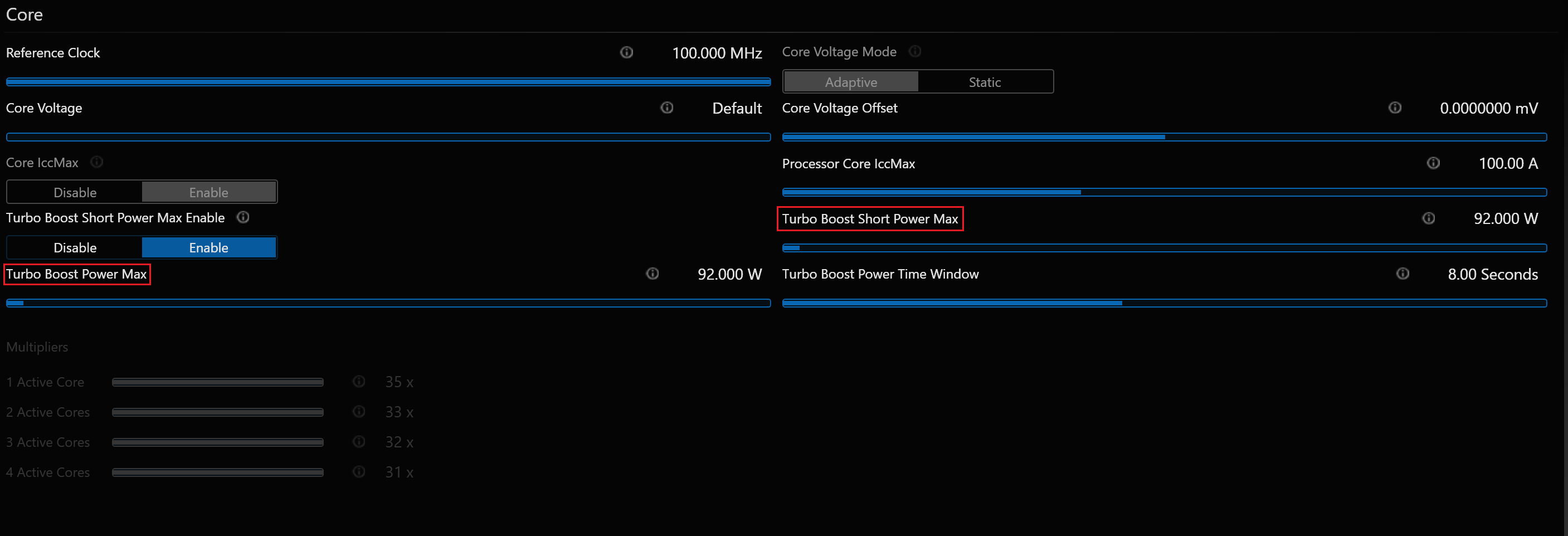The width and height of the screenshot is (1568, 536).
Task: Select Static core voltage mode
Action: [x=985, y=81]
